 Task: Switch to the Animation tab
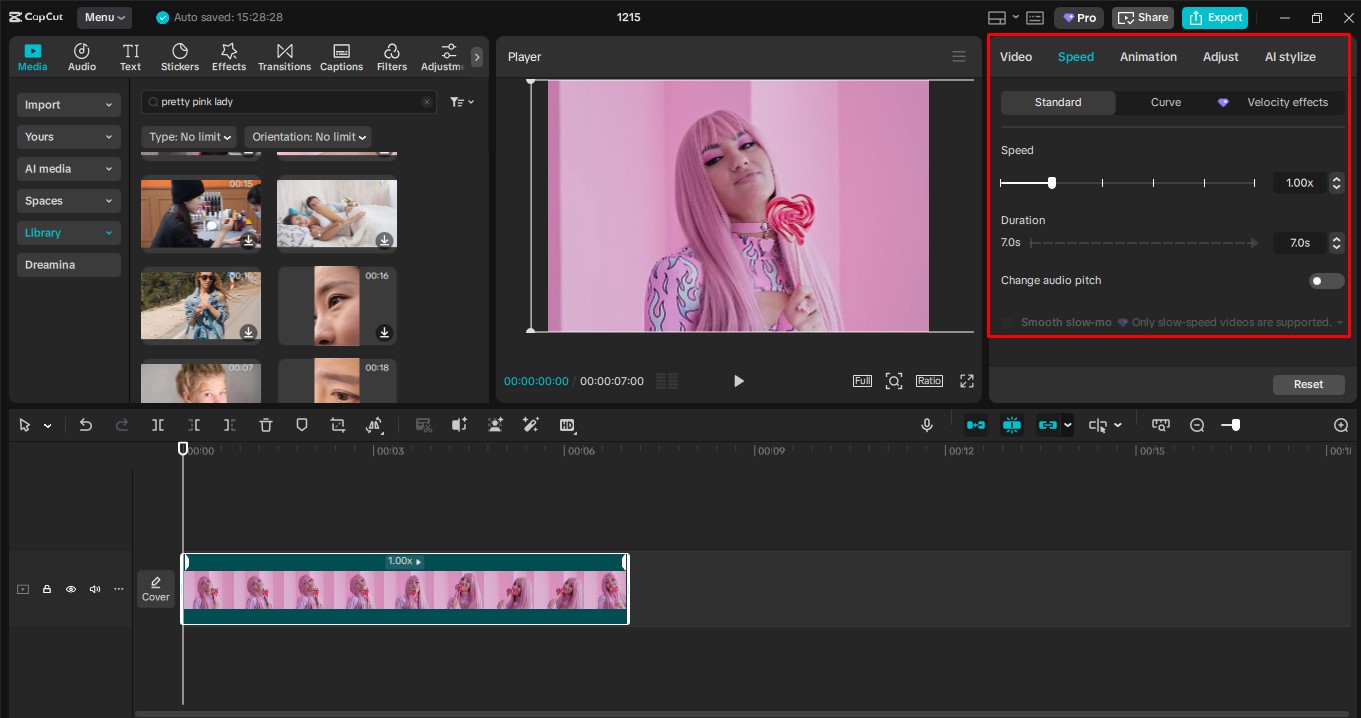pyautogui.click(x=1148, y=57)
